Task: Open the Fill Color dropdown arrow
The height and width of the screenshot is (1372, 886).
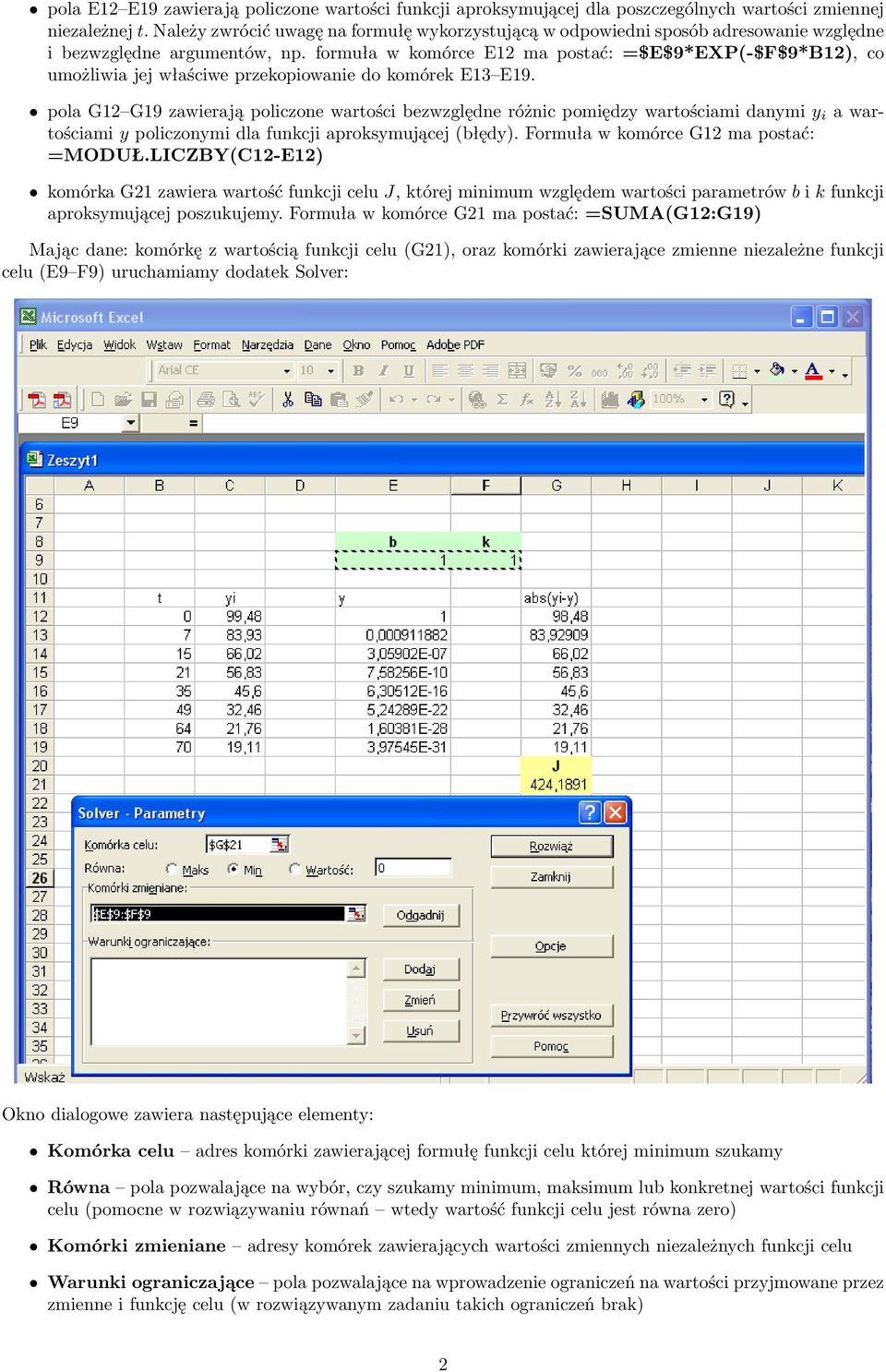Action: [x=794, y=371]
